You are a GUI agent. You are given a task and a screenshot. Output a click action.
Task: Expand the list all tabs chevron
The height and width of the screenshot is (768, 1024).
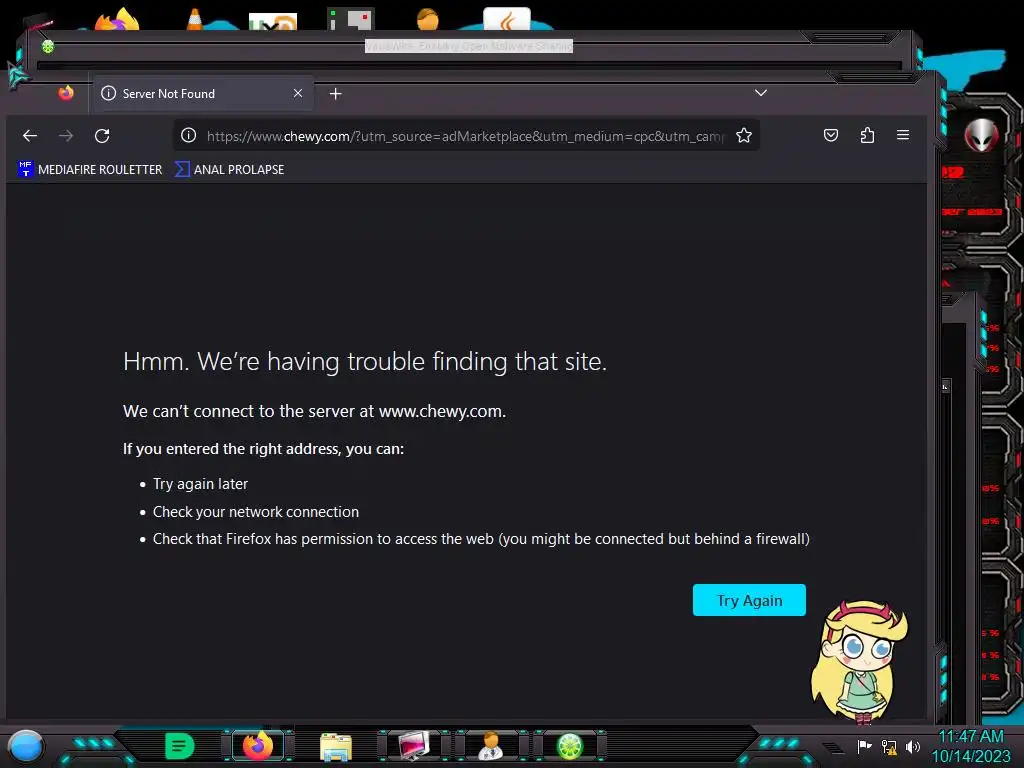click(x=761, y=93)
